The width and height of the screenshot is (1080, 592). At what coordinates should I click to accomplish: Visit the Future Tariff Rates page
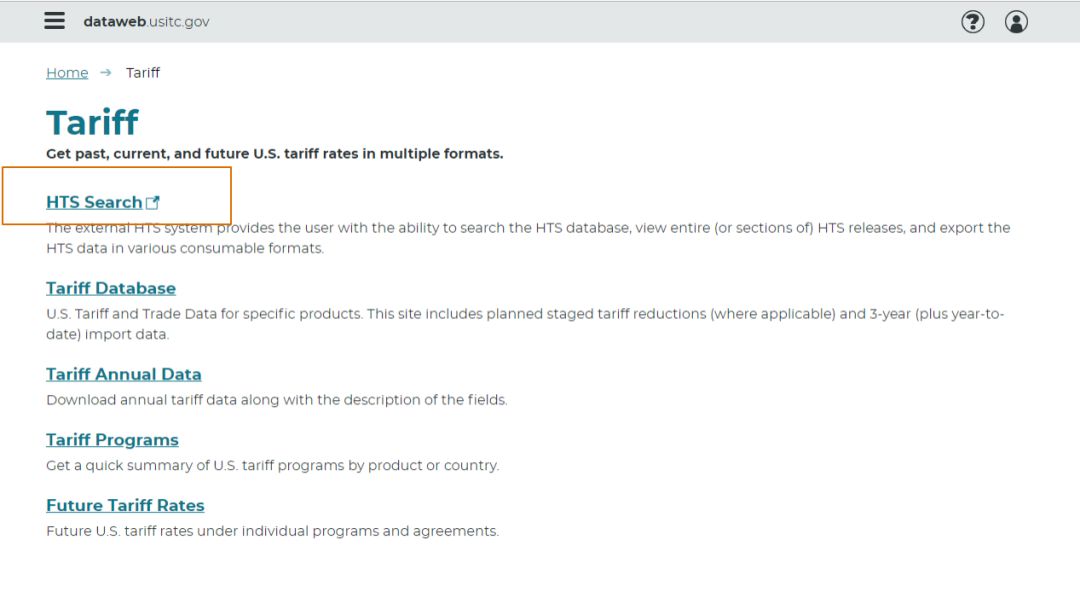pos(125,506)
